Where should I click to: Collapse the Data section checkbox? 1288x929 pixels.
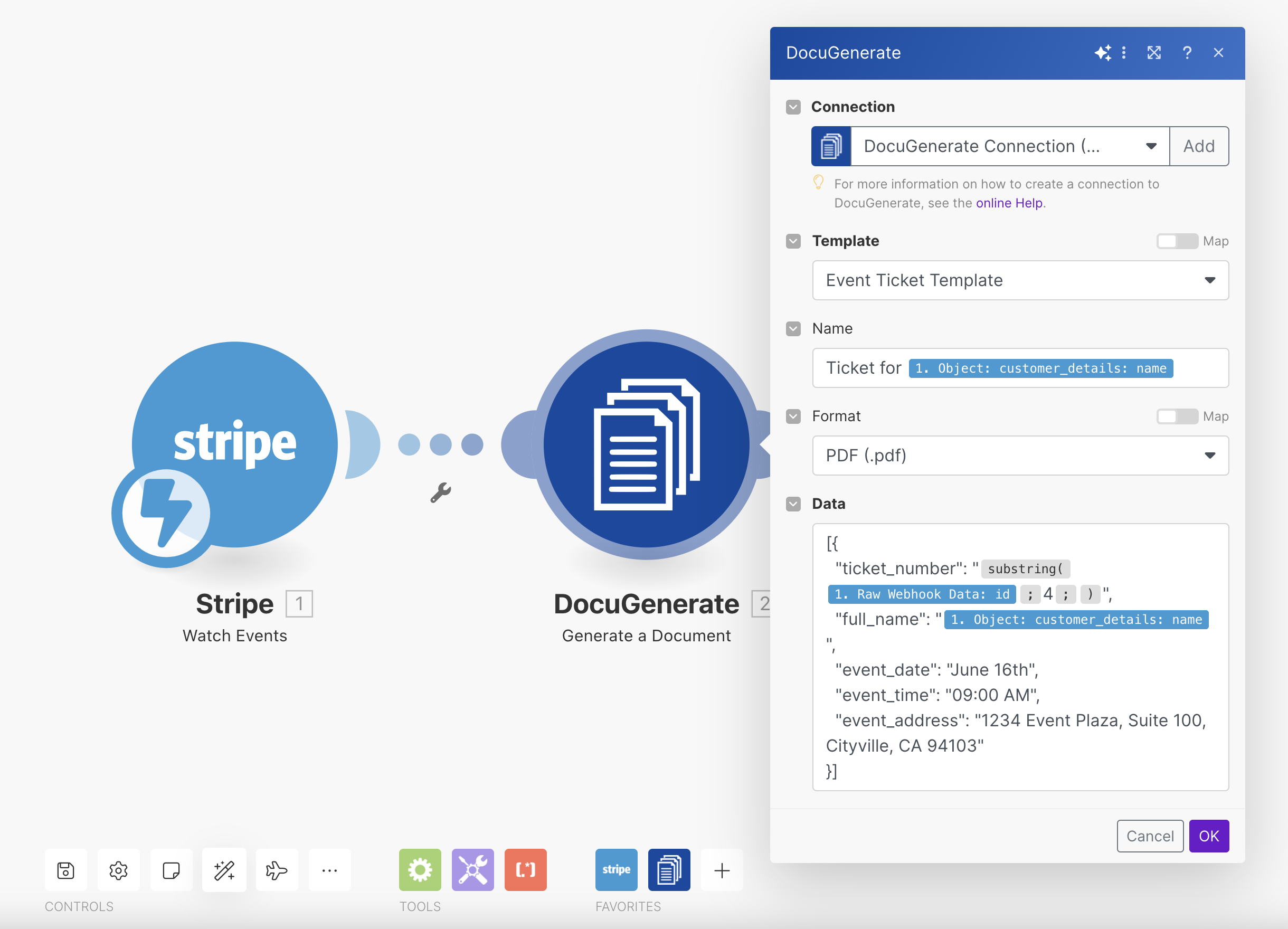pos(794,504)
